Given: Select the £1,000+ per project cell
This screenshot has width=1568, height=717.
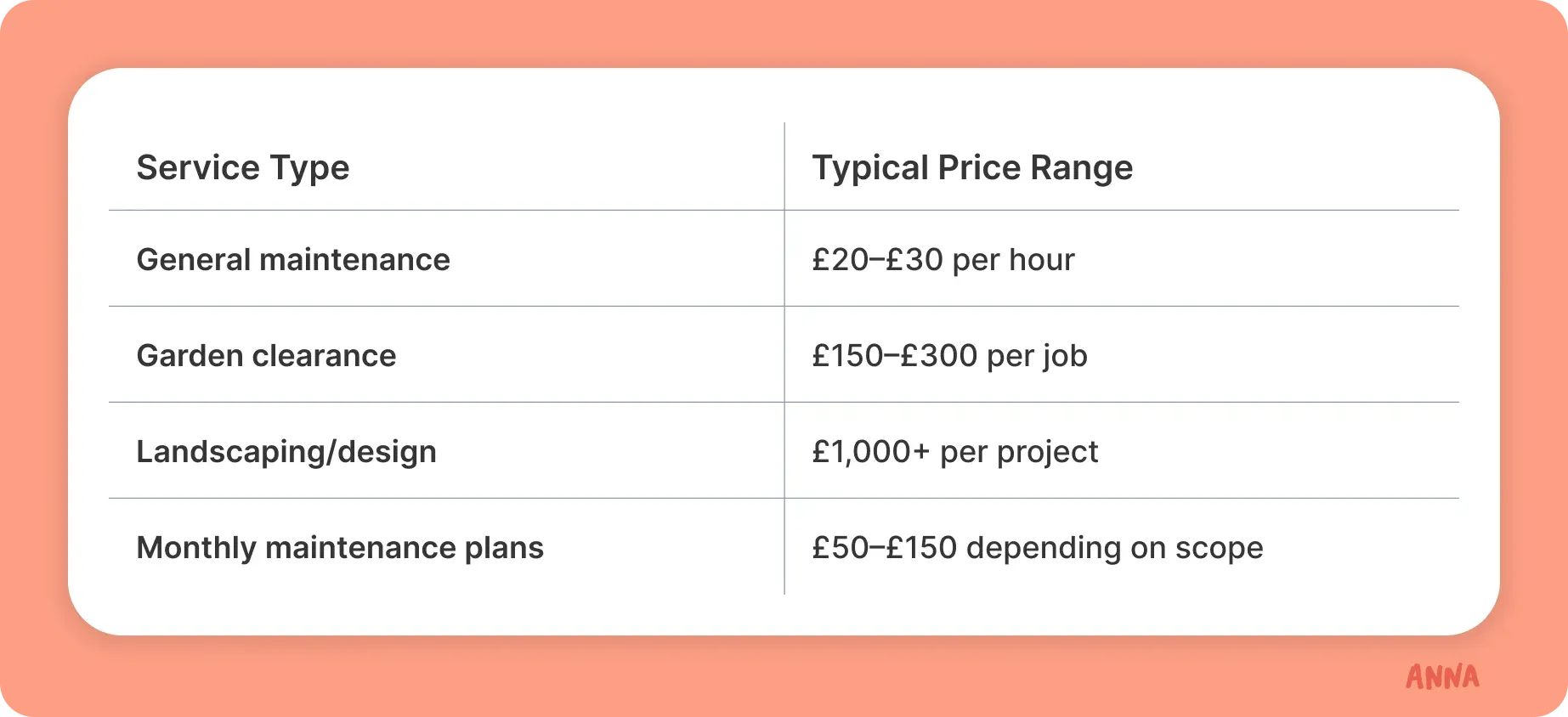Looking at the screenshot, I should click(955, 452).
